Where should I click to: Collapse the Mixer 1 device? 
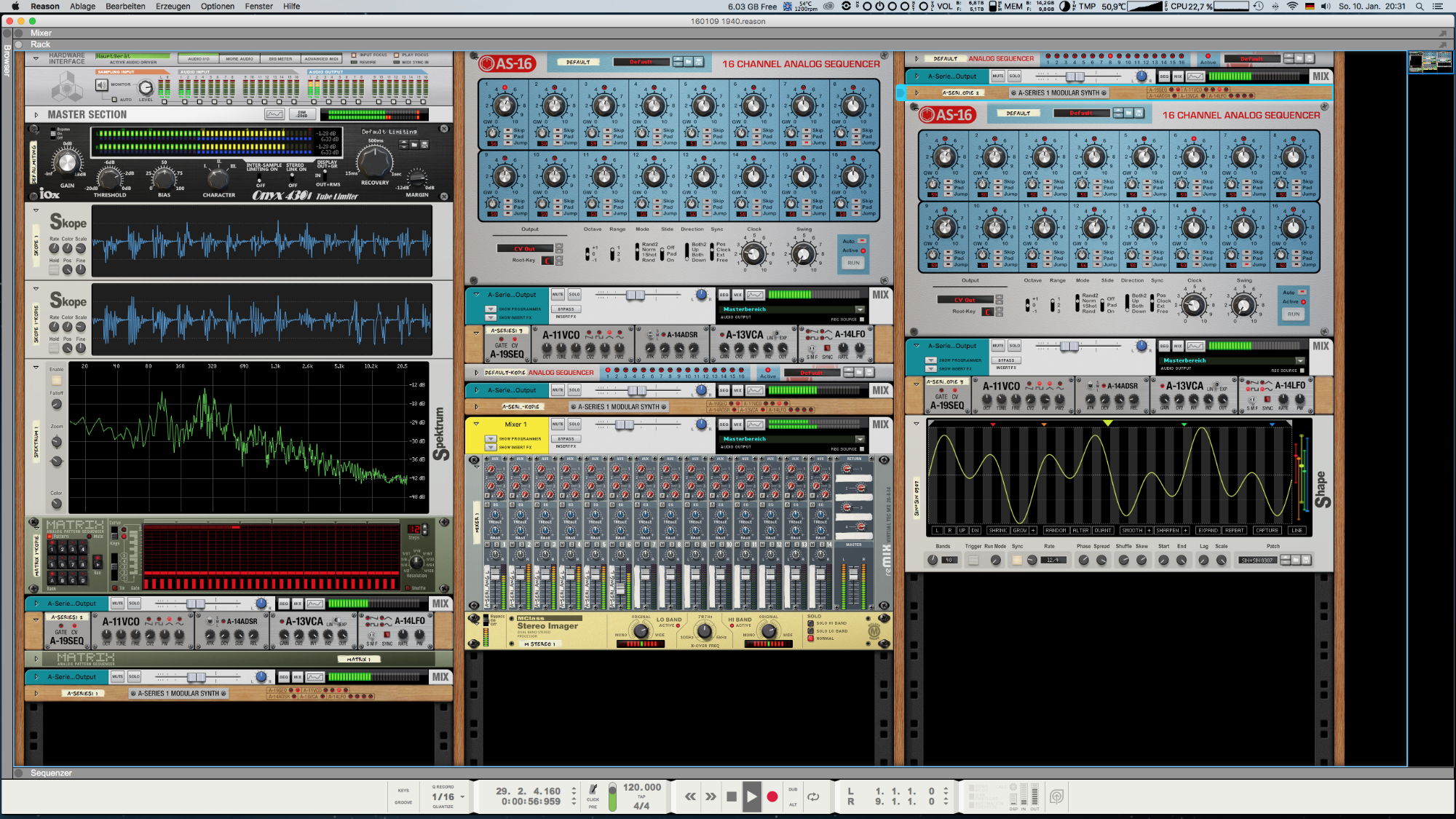tap(476, 424)
